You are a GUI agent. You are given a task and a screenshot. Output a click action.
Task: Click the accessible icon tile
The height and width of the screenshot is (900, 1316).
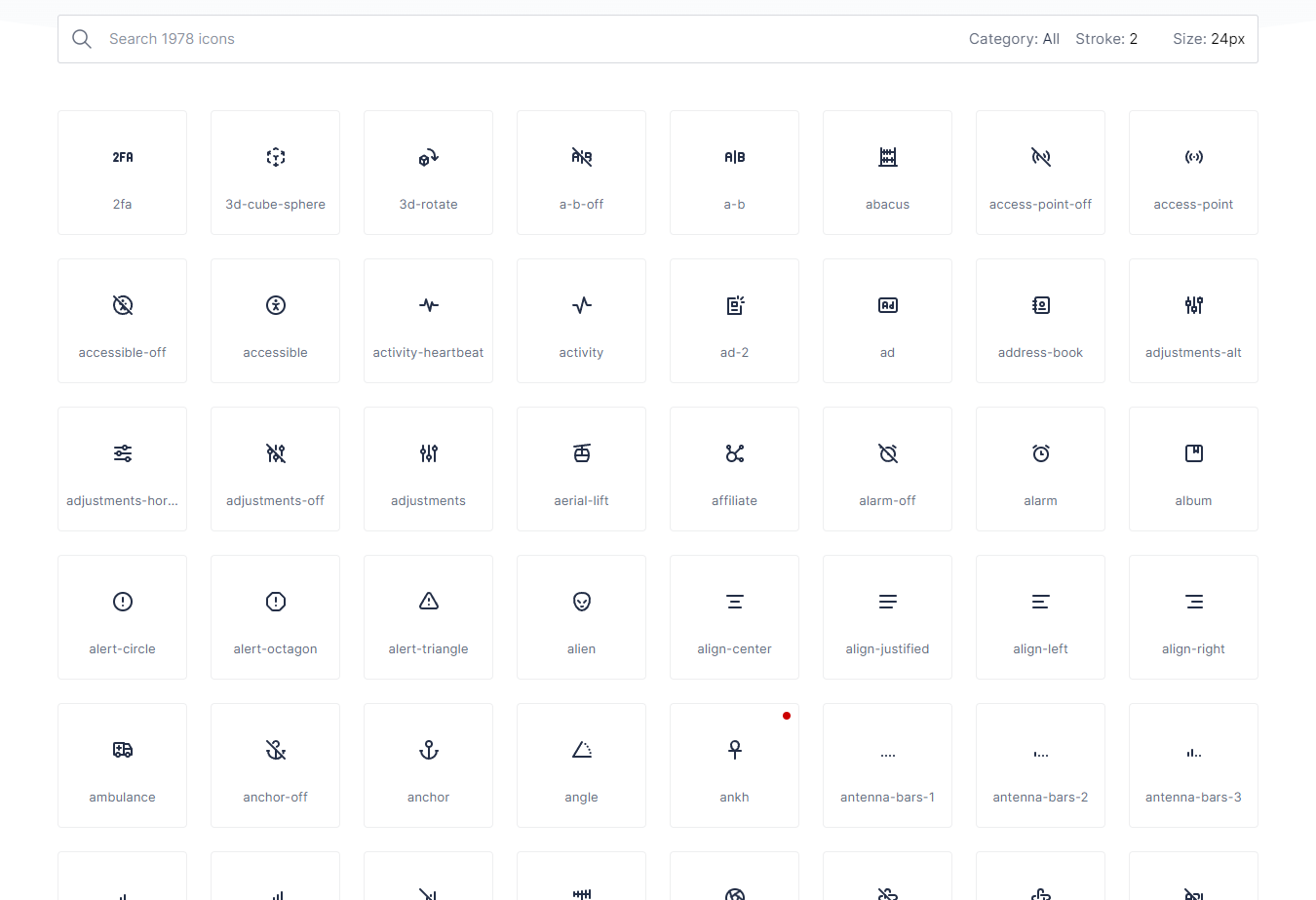coord(275,321)
